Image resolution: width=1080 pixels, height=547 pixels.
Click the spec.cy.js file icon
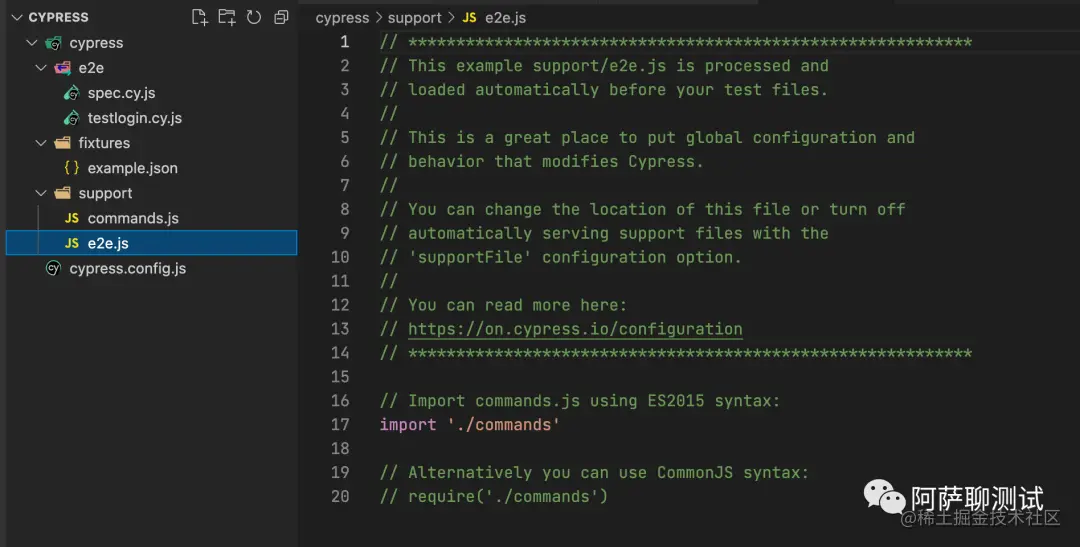pyautogui.click(x=71, y=93)
